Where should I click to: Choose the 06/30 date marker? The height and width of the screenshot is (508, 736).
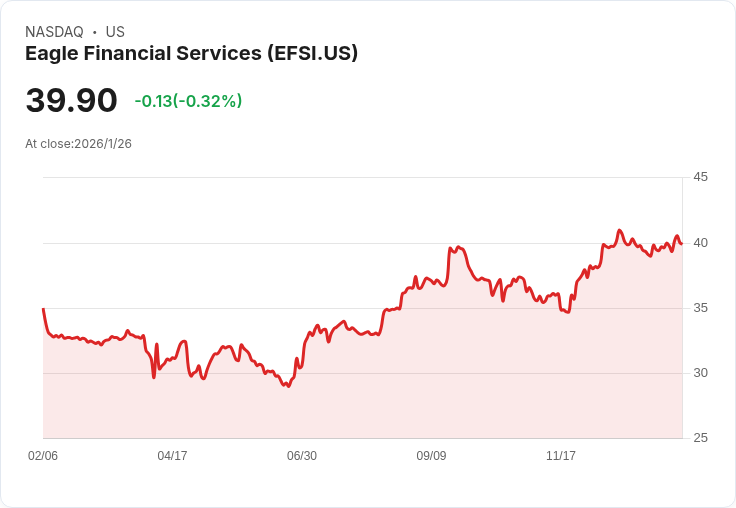302,455
